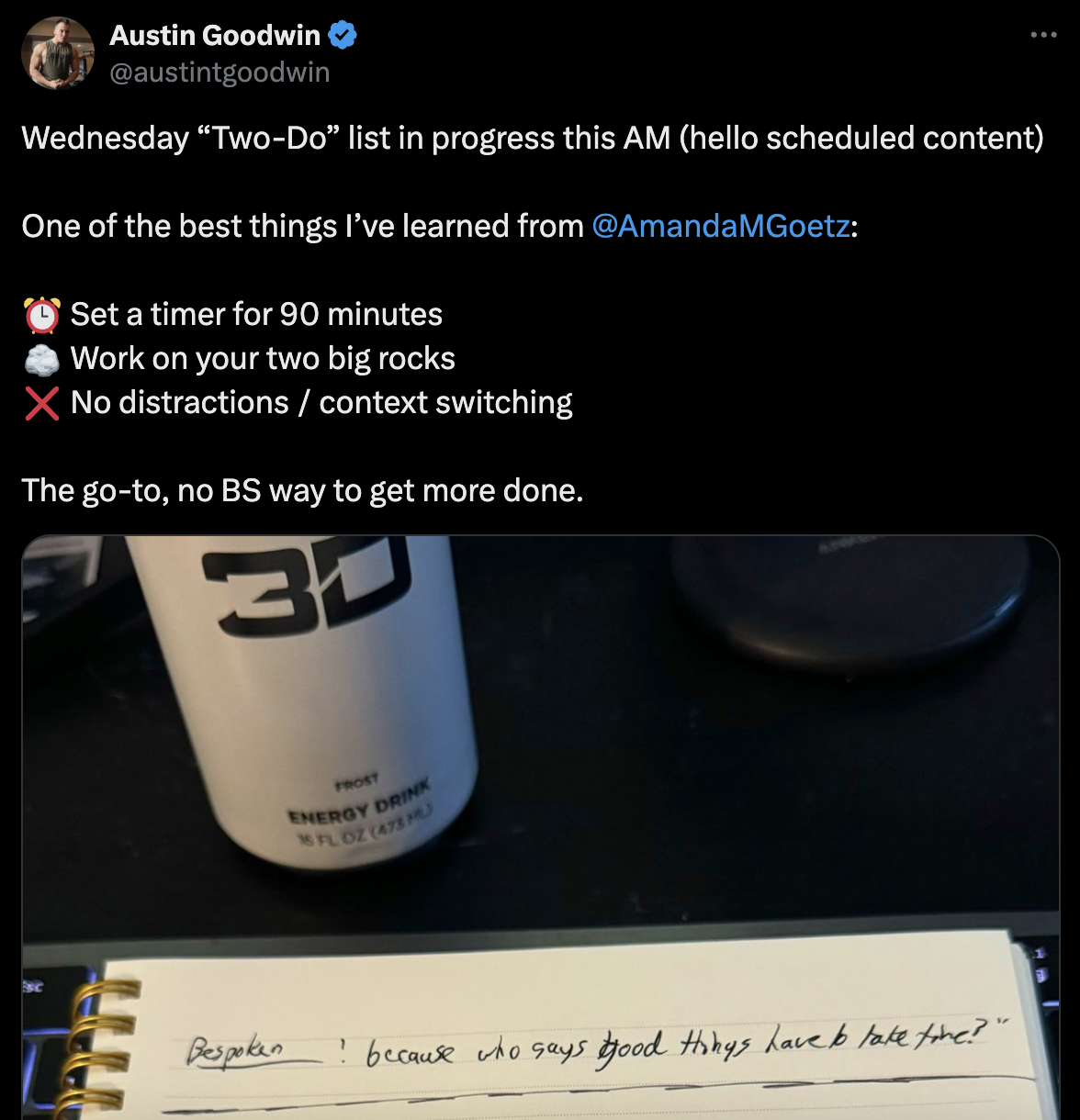This screenshot has height=1120, width=1080.
Task: Click the "ENERGY DRINK" label on the can
Action: click(x=358, y=802)
